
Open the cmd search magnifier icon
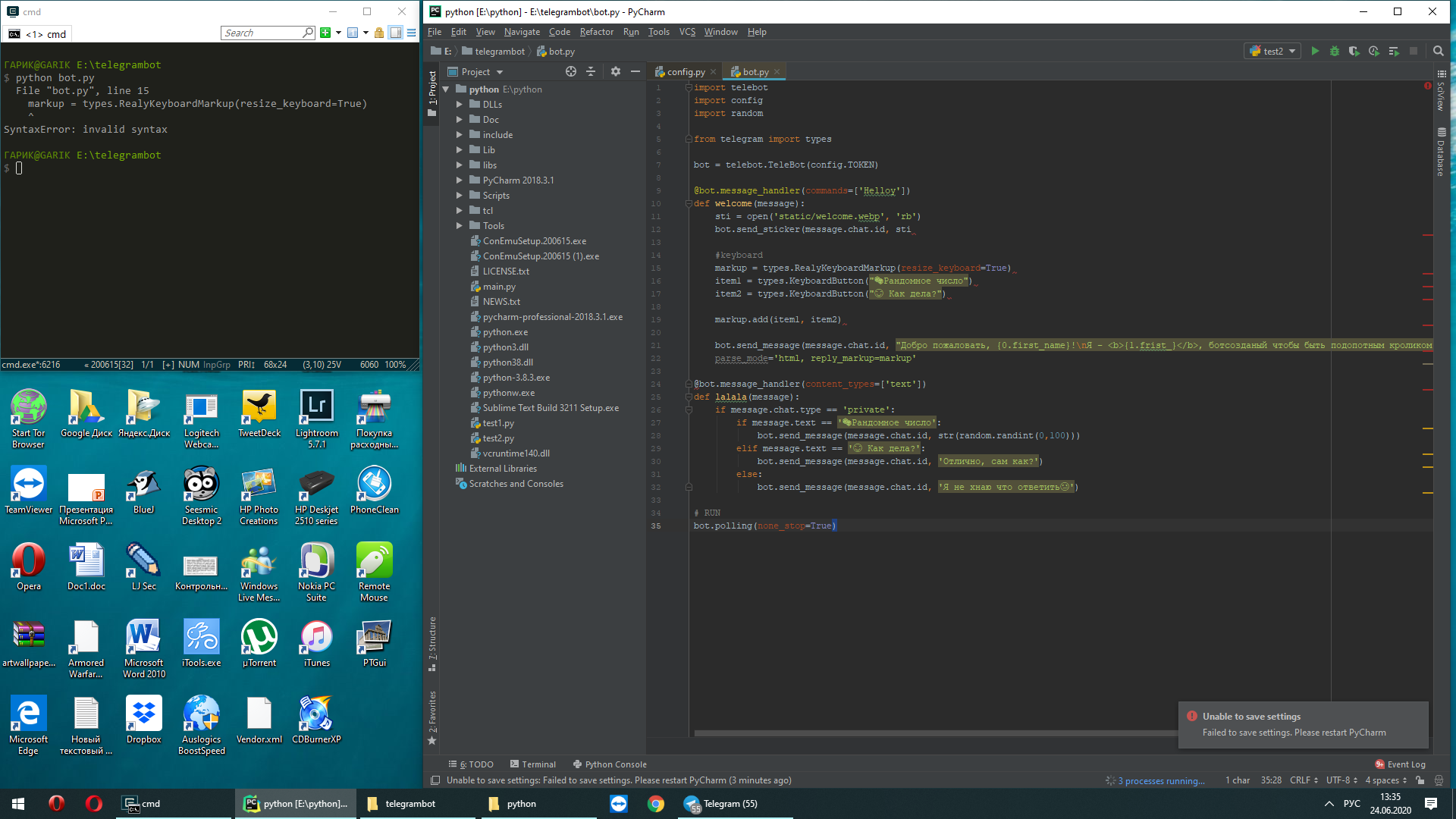click(x=308, y=33)
